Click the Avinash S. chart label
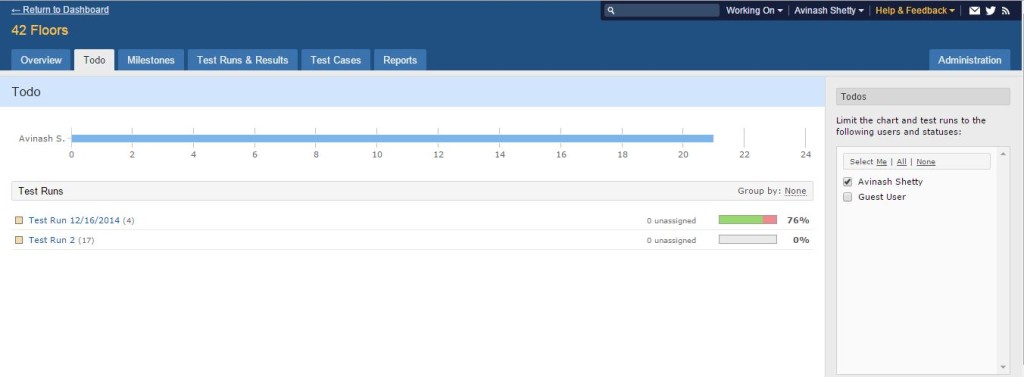The image size is (1024, 377). tap(42, 139)
